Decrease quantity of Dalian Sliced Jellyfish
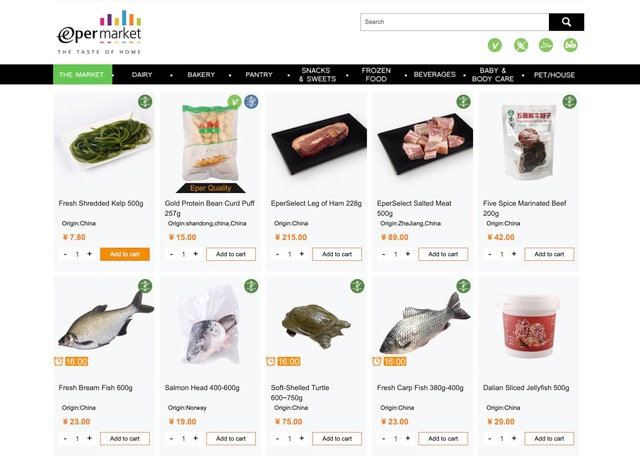Image resolution: width=640 pixels, height=461 pixels. (490, 438)
